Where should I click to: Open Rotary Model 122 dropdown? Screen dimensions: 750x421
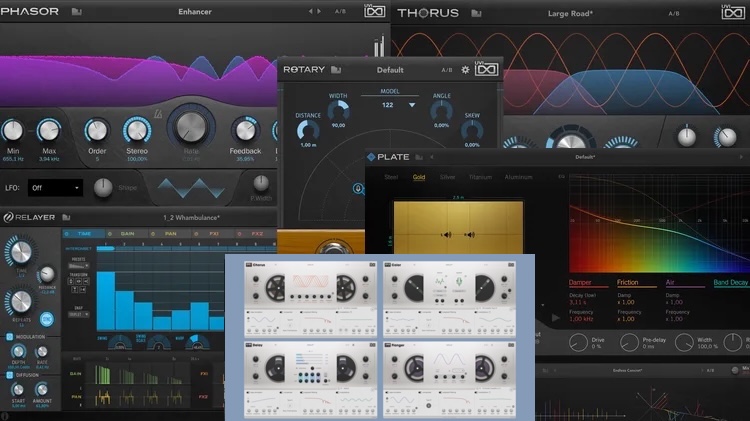click(398, 105)
